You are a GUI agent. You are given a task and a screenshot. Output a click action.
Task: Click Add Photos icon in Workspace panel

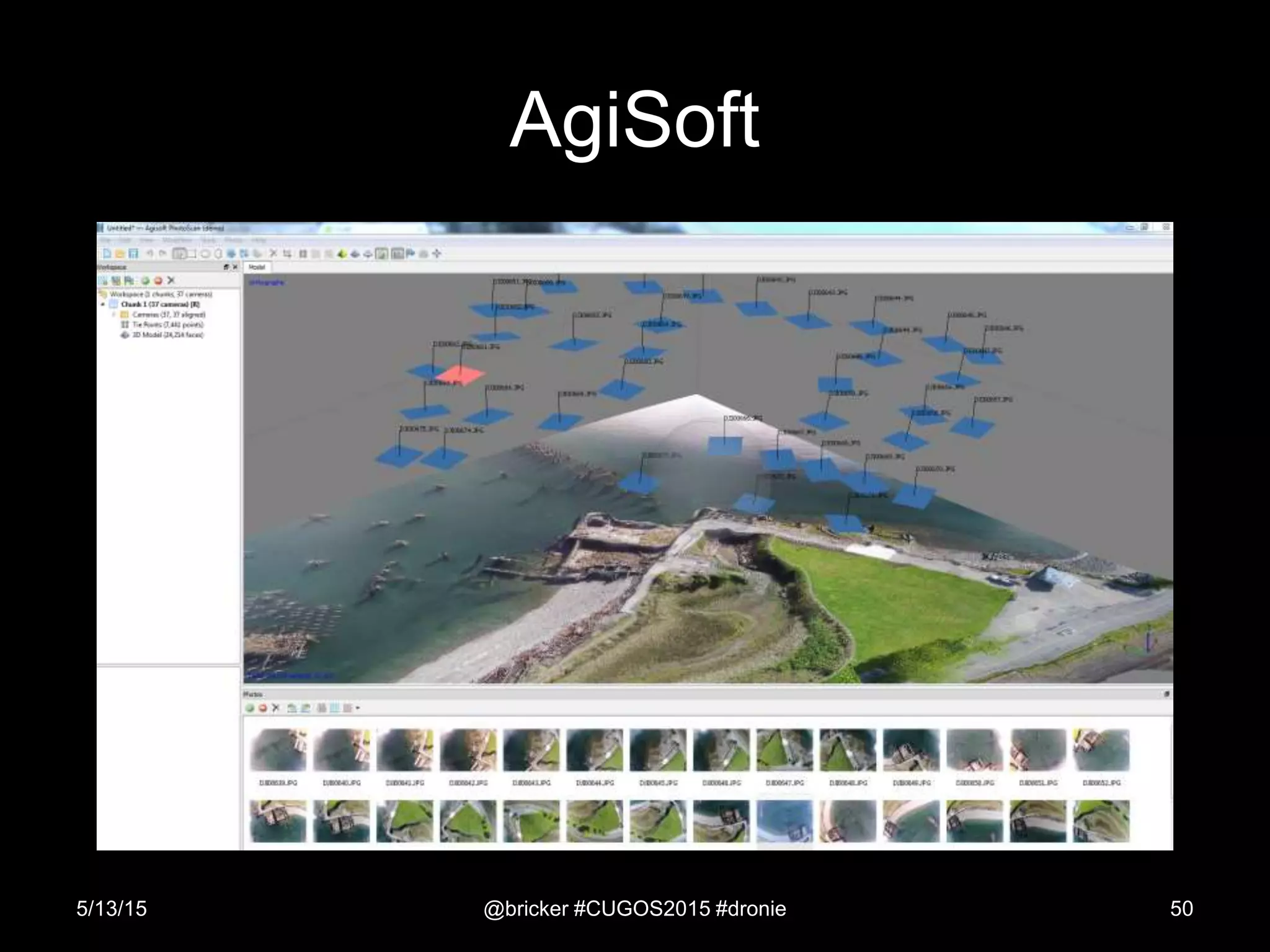pos(116,281)
